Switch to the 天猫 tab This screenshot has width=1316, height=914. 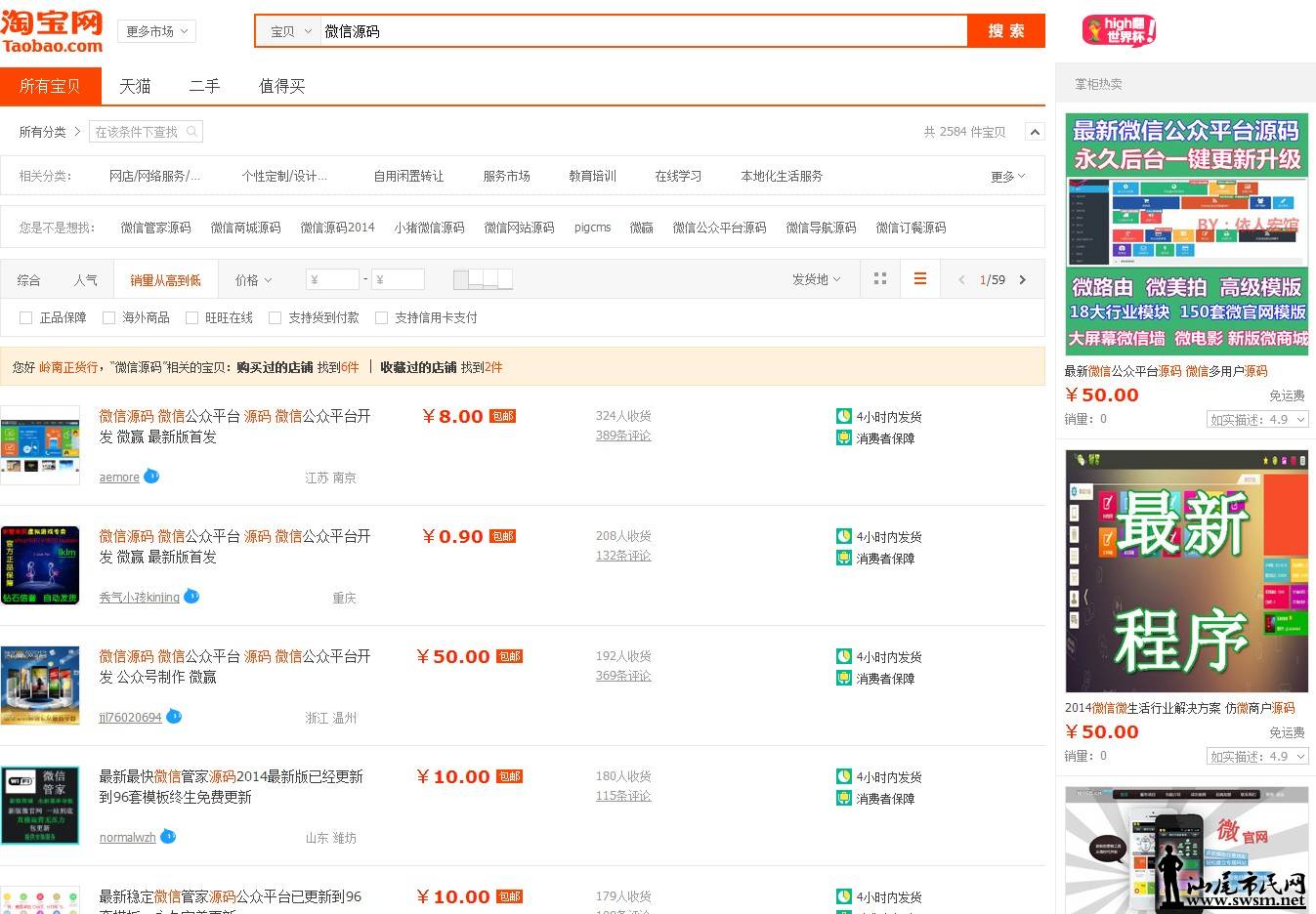click(x=135, y=86)
